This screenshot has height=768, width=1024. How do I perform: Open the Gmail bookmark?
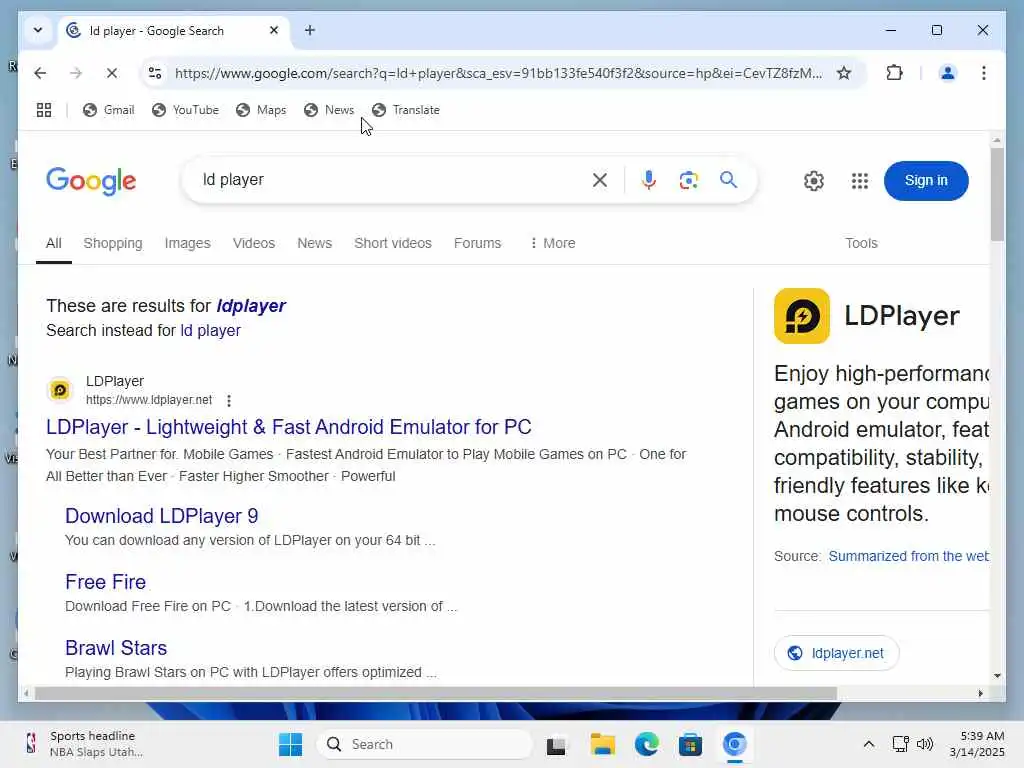click(x=108, y=110)
